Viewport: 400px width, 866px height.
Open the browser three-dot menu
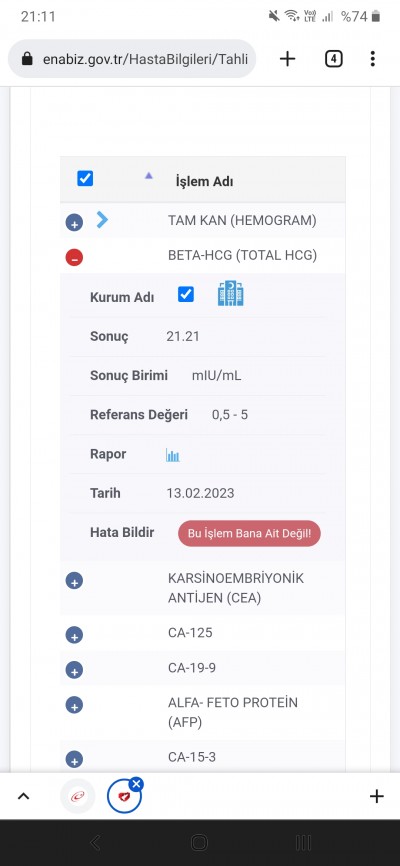pyautogui.click(x=373, y=59)
